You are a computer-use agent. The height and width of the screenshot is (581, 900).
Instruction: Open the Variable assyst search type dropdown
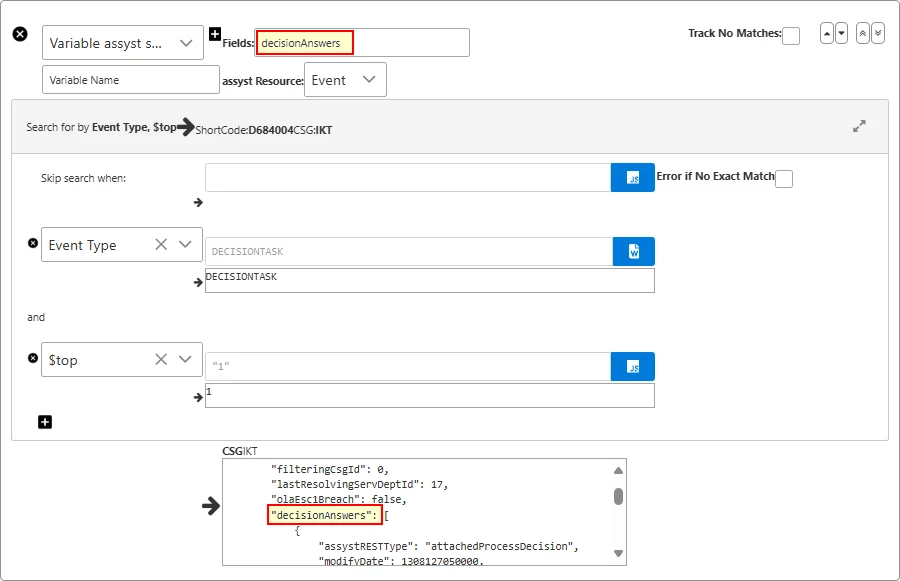(x=185, y=43)
